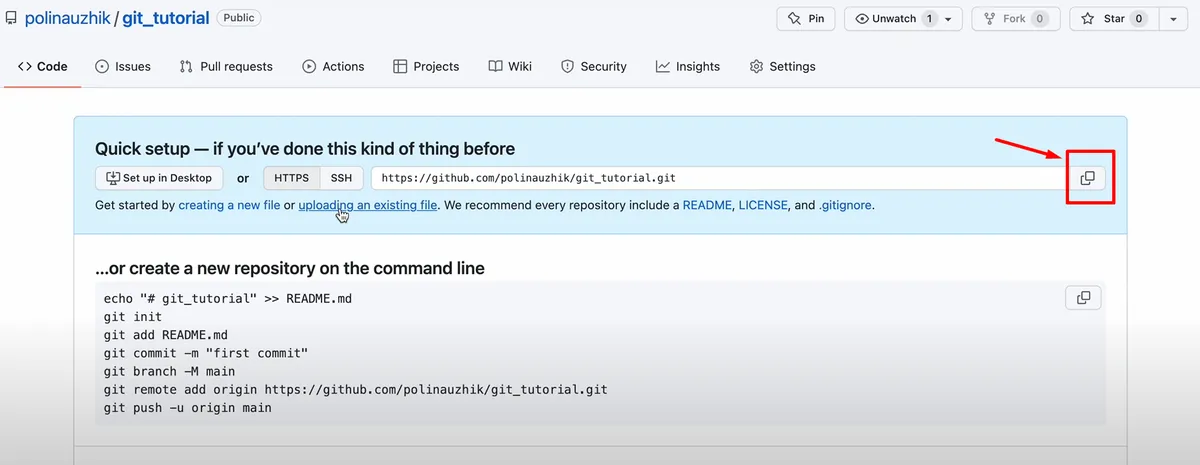Click the repository URL text field

(x=722, y=178)
